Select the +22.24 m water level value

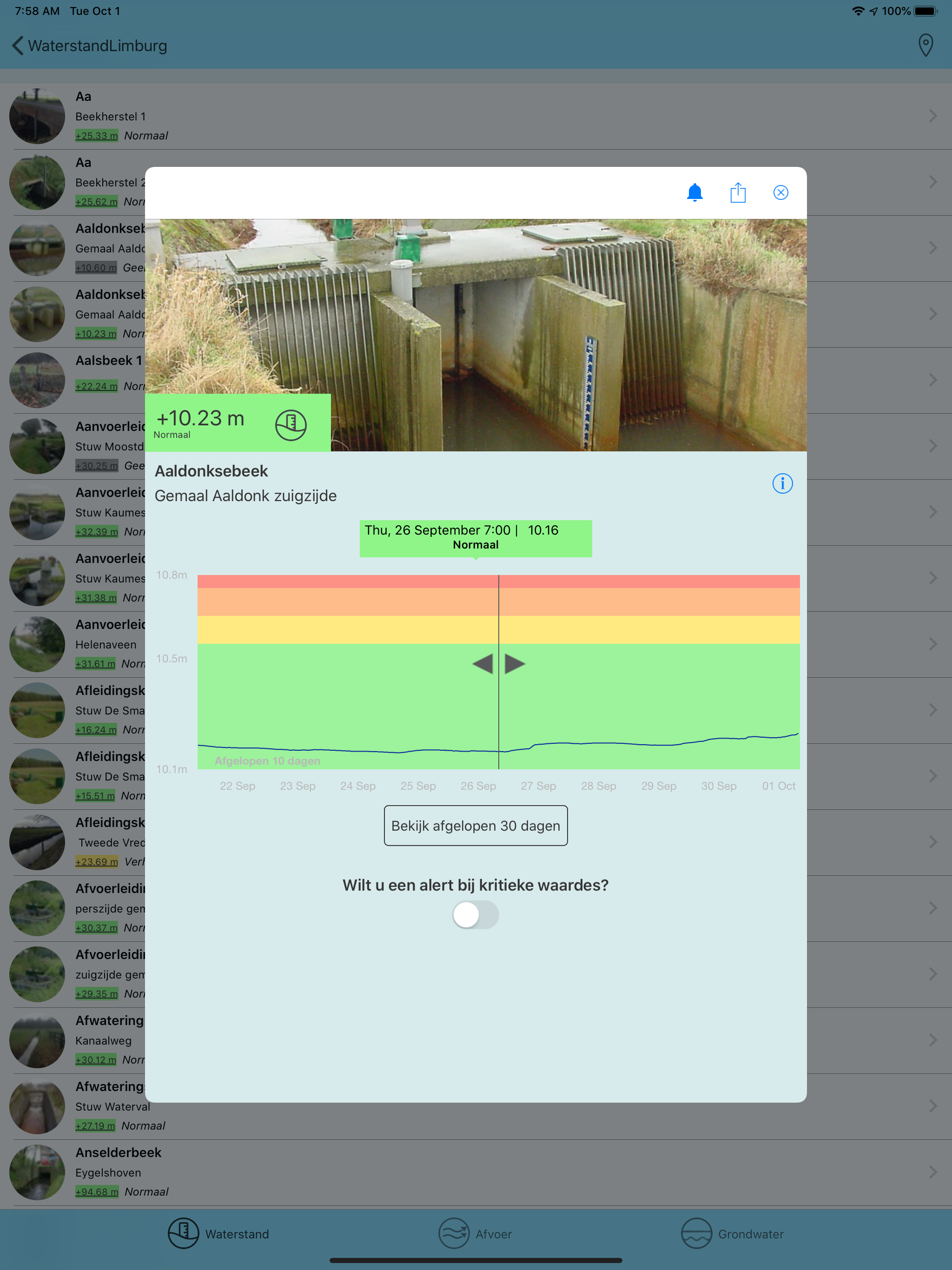coord(97,386)
